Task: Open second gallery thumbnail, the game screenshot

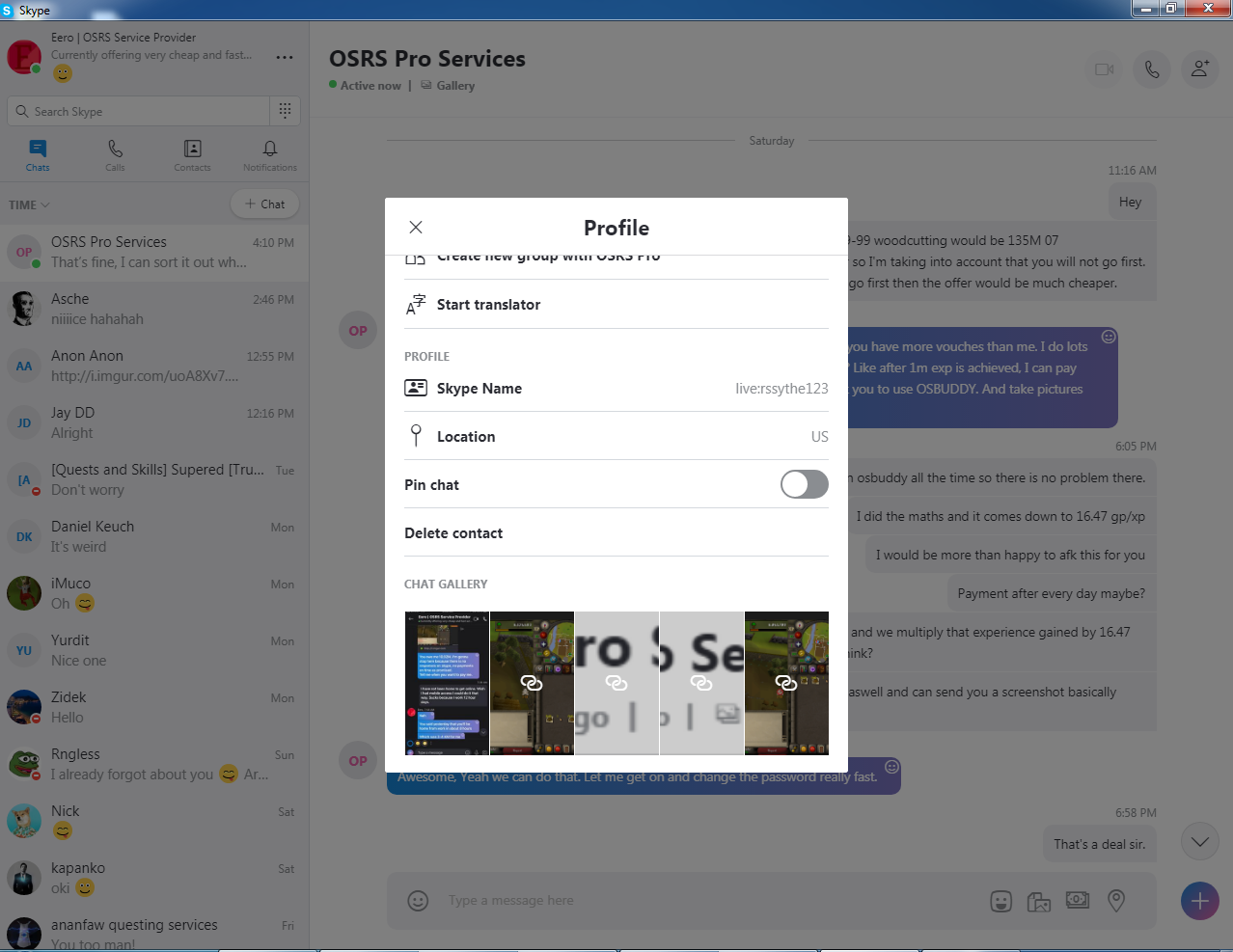Action: [532, 683]
